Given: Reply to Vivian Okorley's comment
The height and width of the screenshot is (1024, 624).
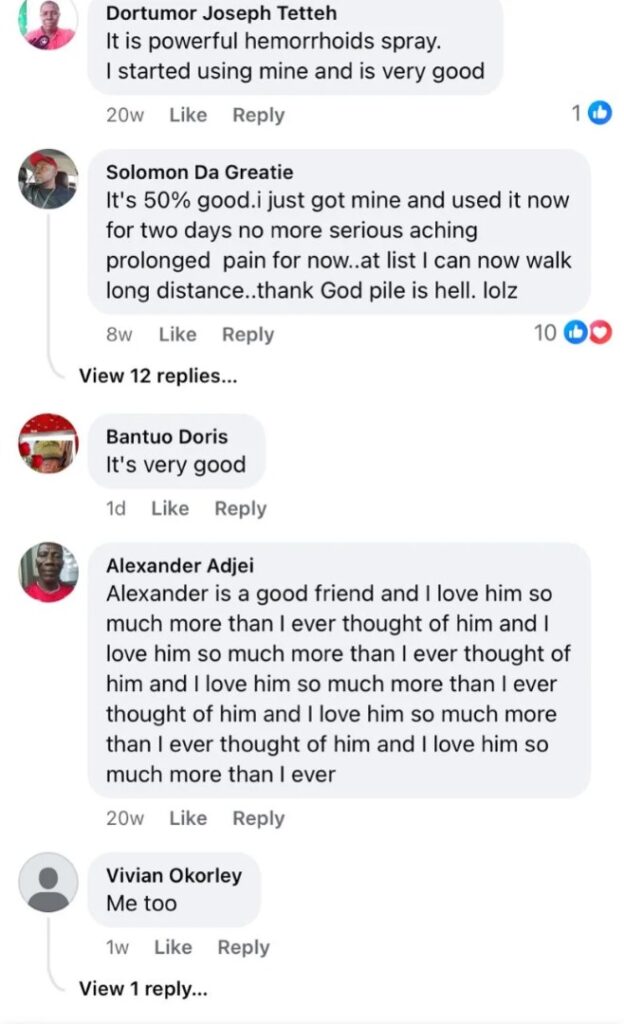Looking at the screenshot, I should click(x=243, y=947).
